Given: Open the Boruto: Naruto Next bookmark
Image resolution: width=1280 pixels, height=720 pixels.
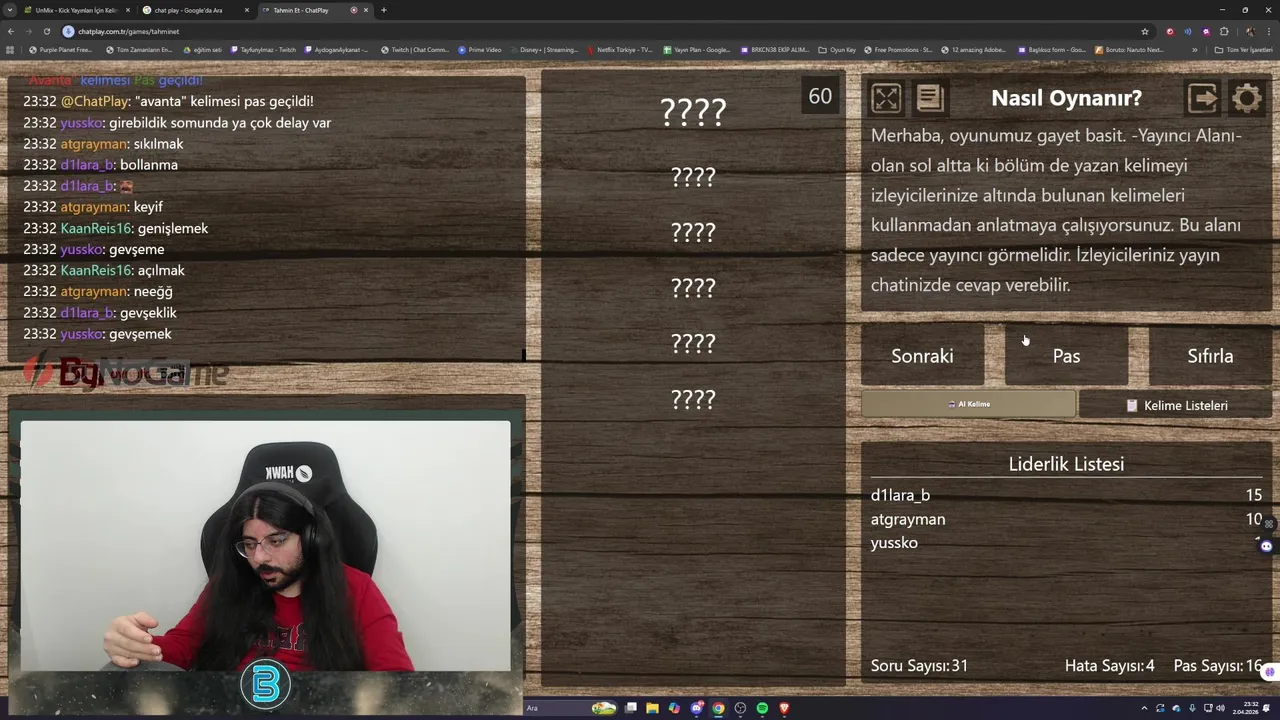Looking at the screenshot, I should (x=1129, y=49).
